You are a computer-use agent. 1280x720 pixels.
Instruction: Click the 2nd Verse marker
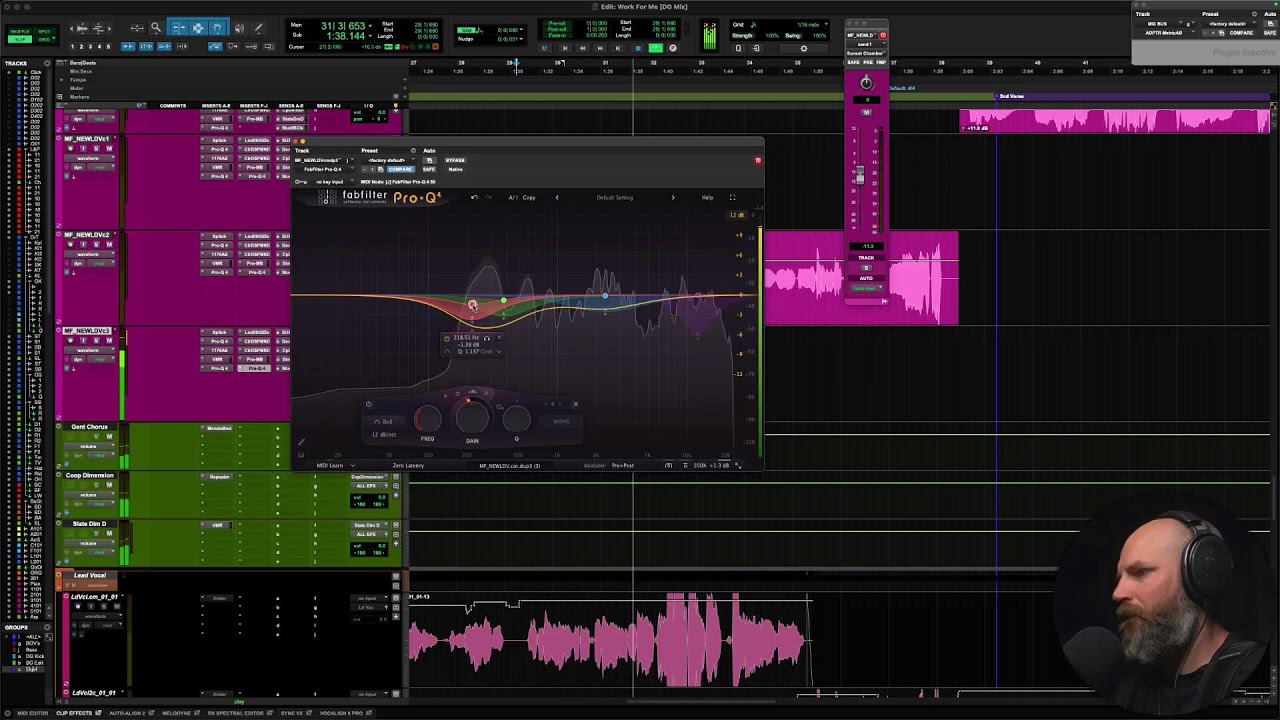tap(1011, 96)
